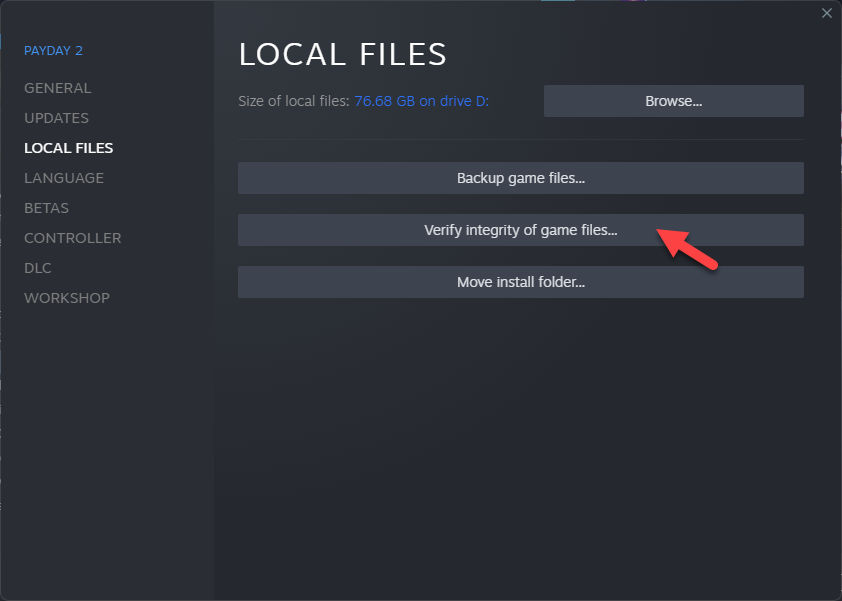Click Backup game files...

(x=520, y=178)
